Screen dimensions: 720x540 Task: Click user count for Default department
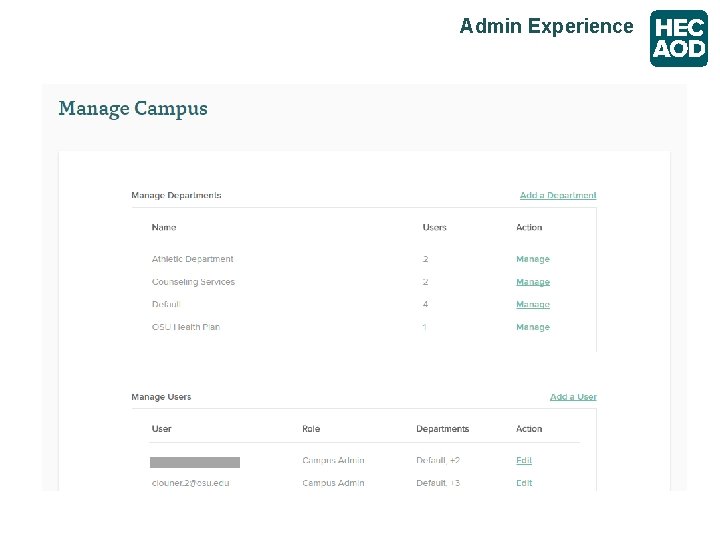click(x=425, y=304)
